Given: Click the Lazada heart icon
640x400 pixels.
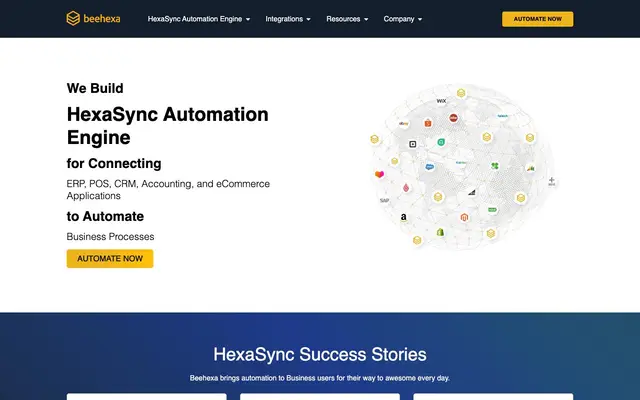Looking at the screenshot, I should [x=379, y=174].
